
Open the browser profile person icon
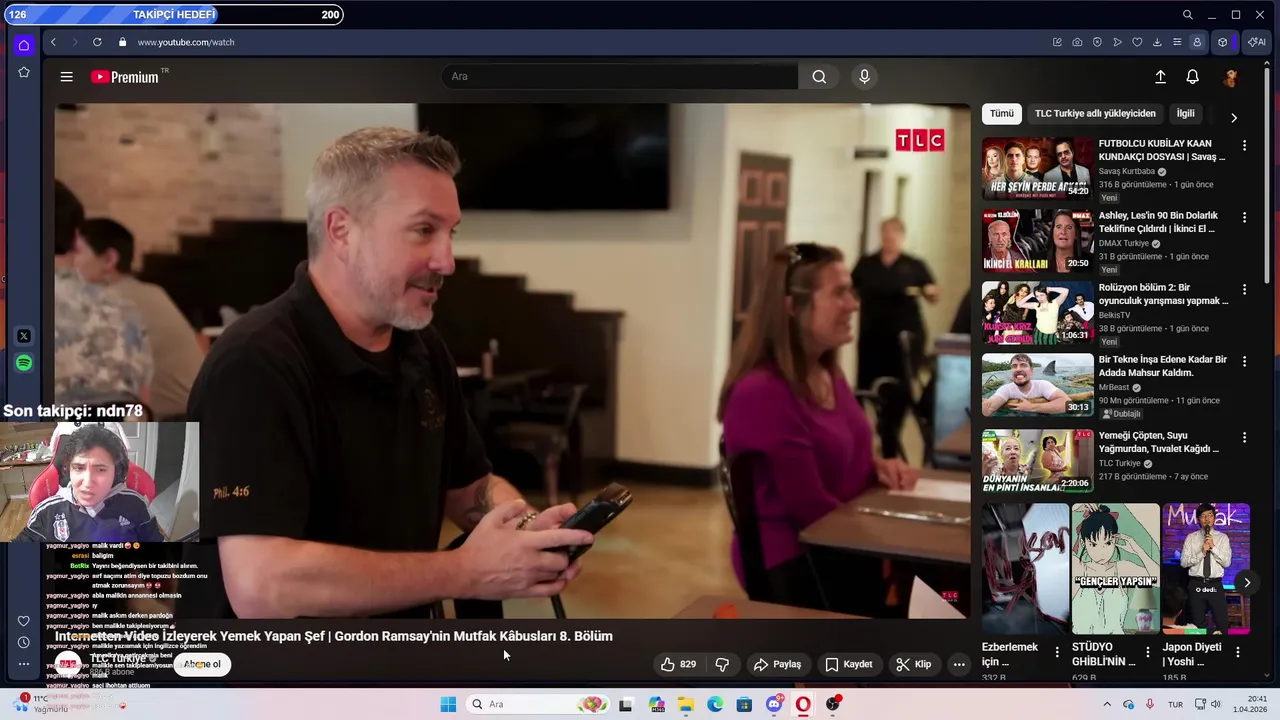[1197, 42]
